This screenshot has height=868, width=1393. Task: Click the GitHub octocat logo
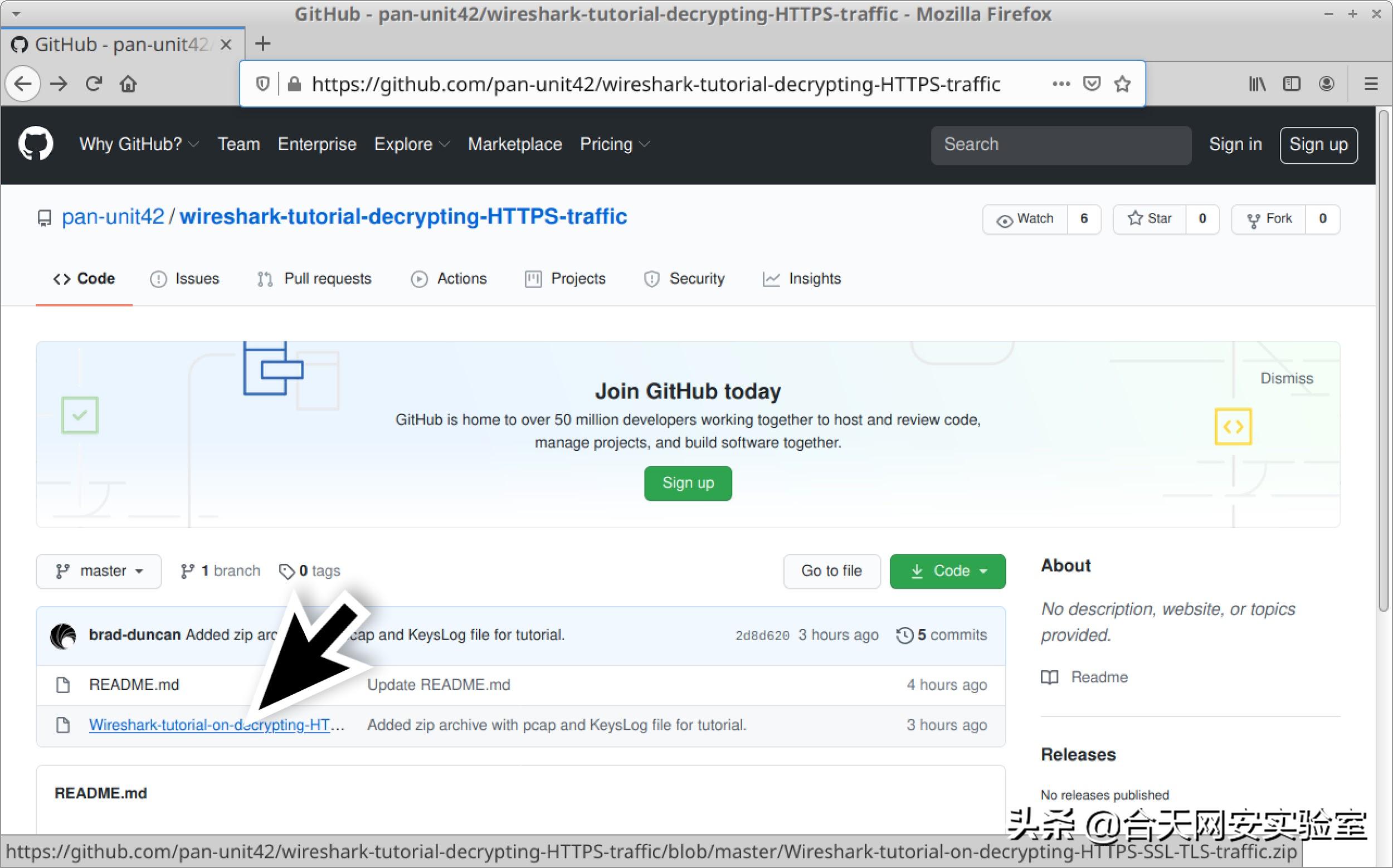[36, 144]
